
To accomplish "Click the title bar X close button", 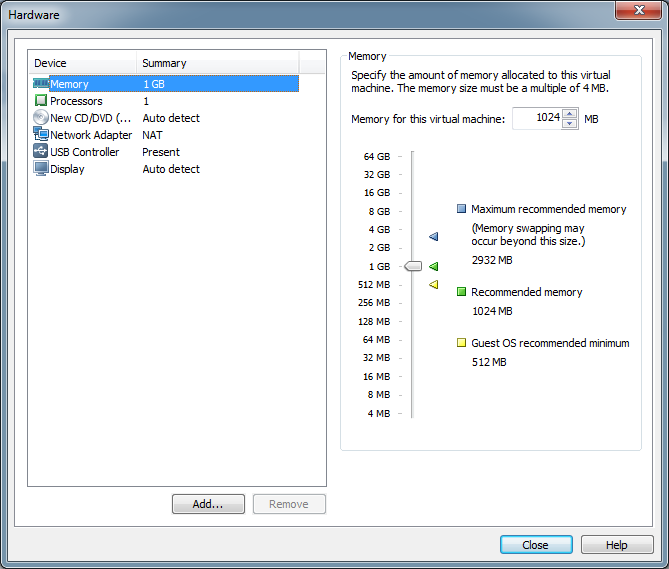I will click(638, 10).
